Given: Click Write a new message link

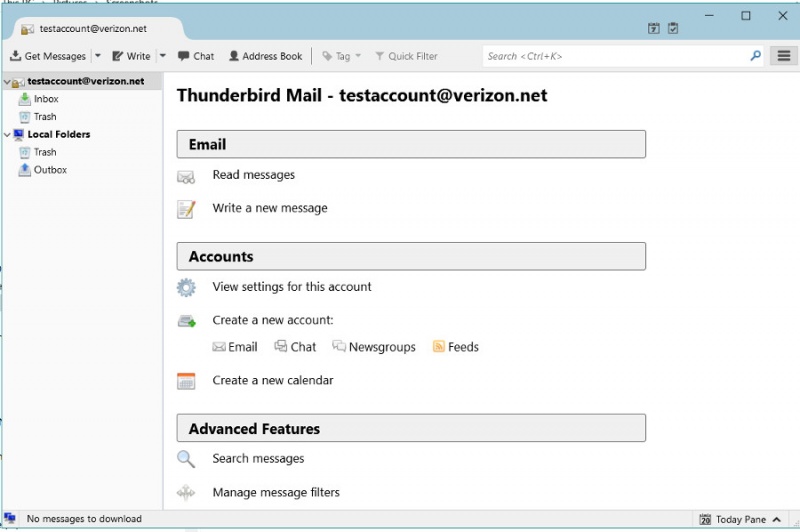Looking at the screenshot, I should click(270, 208).
